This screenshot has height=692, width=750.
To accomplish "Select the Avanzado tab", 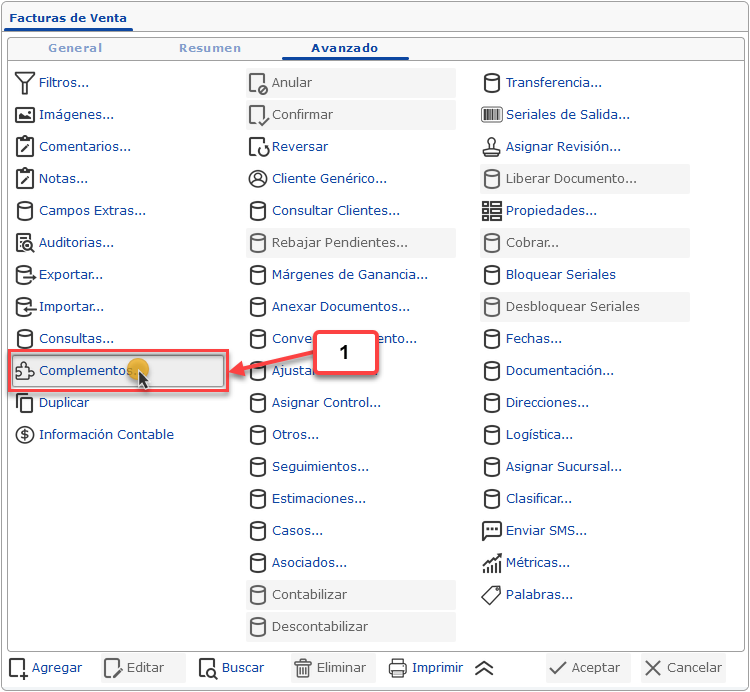I will 344,48.
